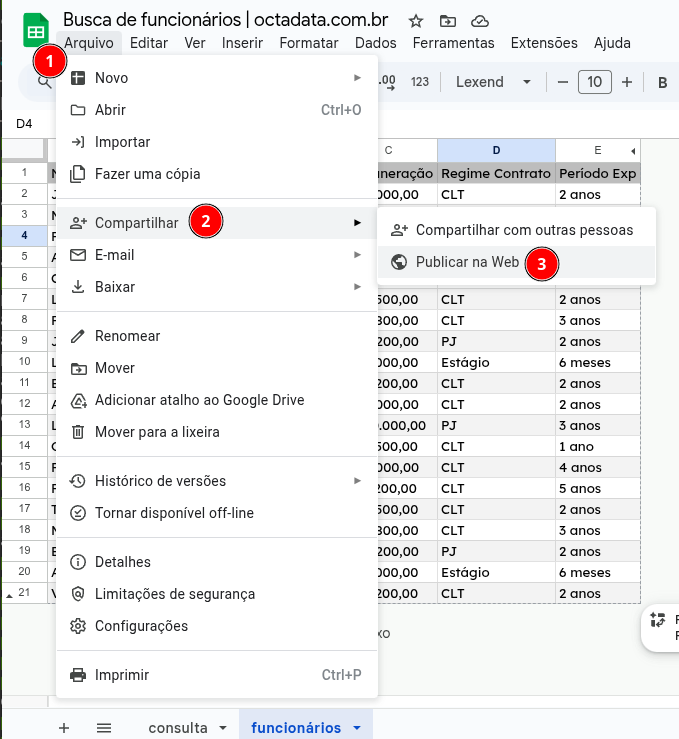This screenshot has height=739, width=679.
Task: Click the move to folder icon
Action: click(x=447, y=20)
